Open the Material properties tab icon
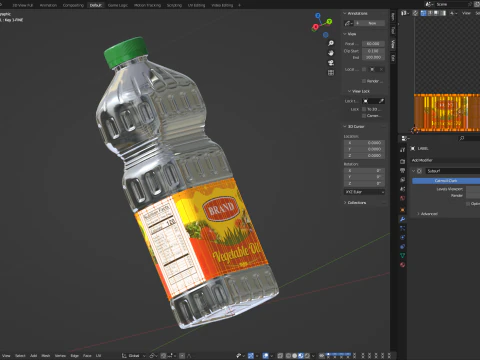 (x=403, y=265)
